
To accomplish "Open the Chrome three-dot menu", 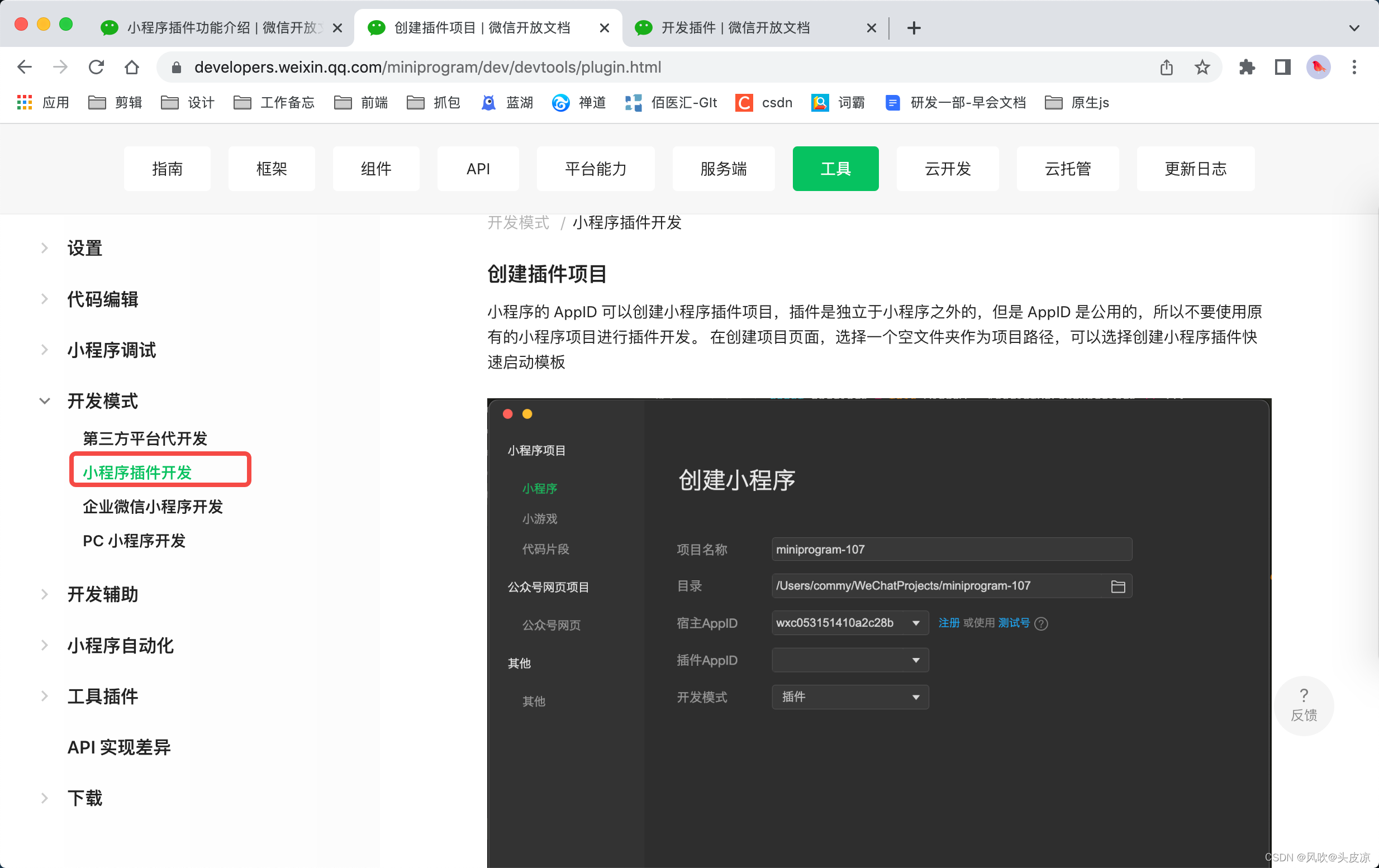I will 1354,67.
